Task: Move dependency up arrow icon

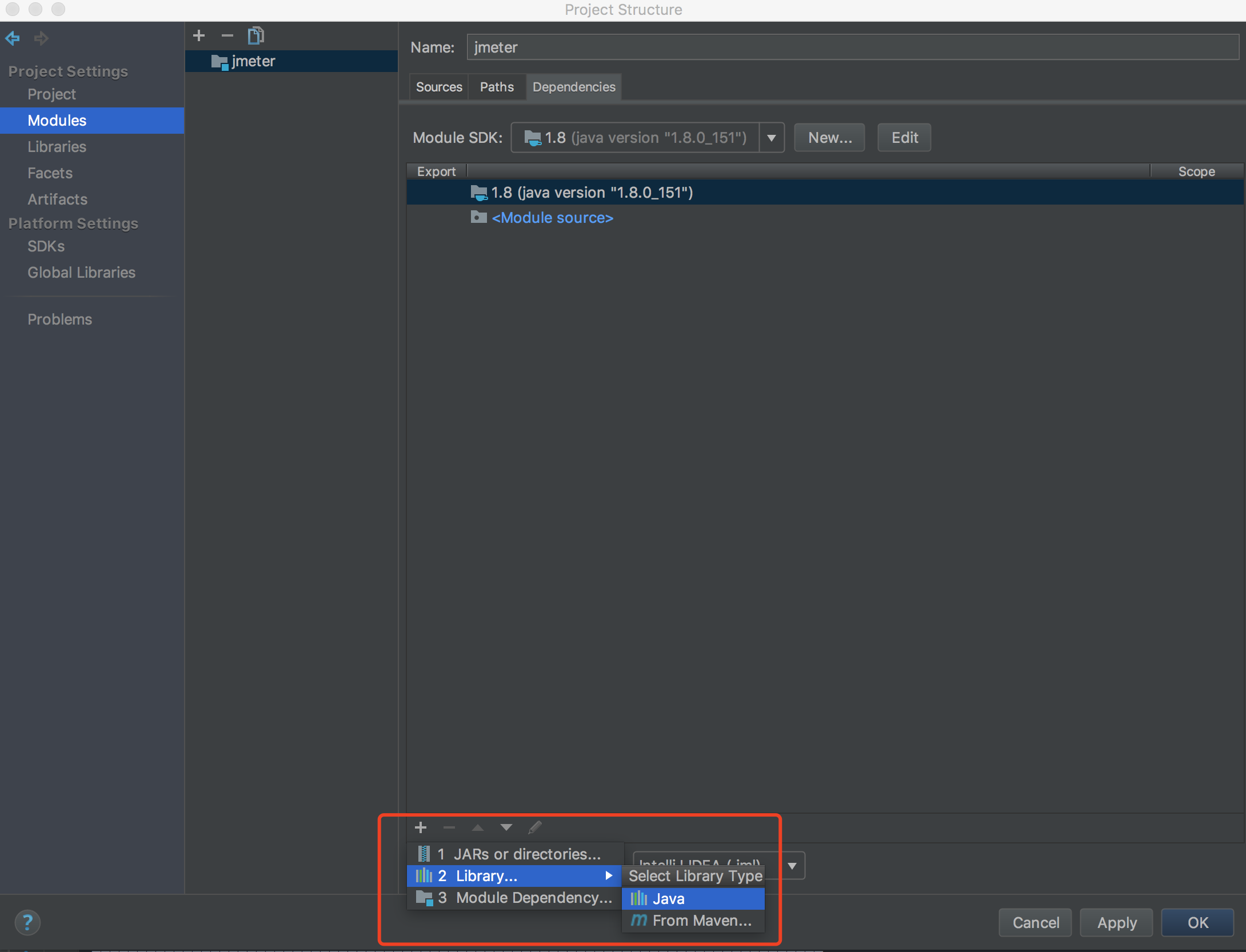Action: 478,827
